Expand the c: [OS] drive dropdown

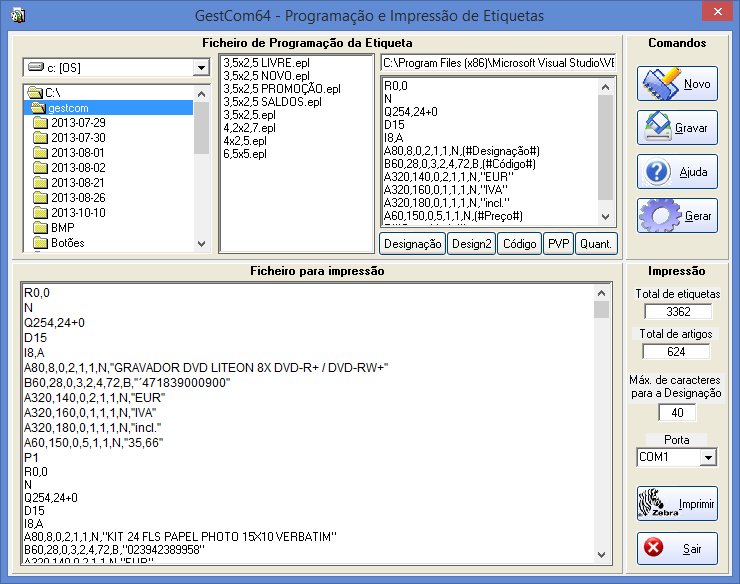[x=200, y=67]
